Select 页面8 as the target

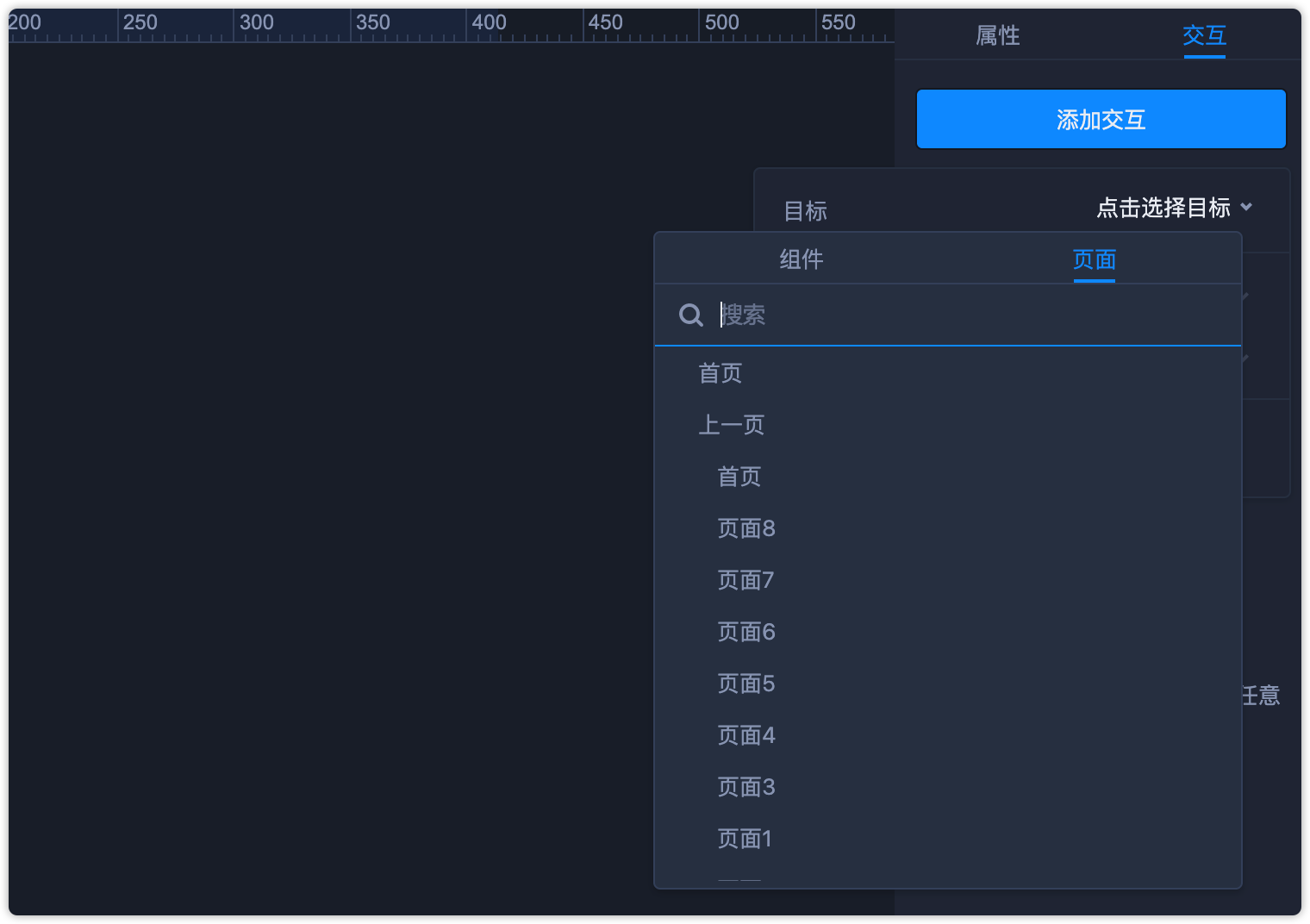tap(746, 528)
